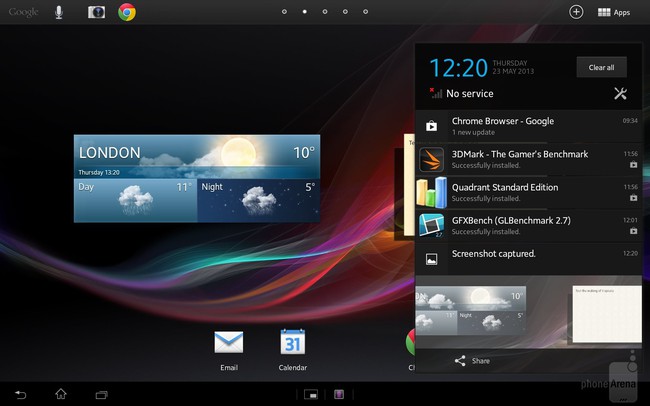The height and width of the screenshot is (406, 650).
Task: Open the Email app
Action: [229, 350]
